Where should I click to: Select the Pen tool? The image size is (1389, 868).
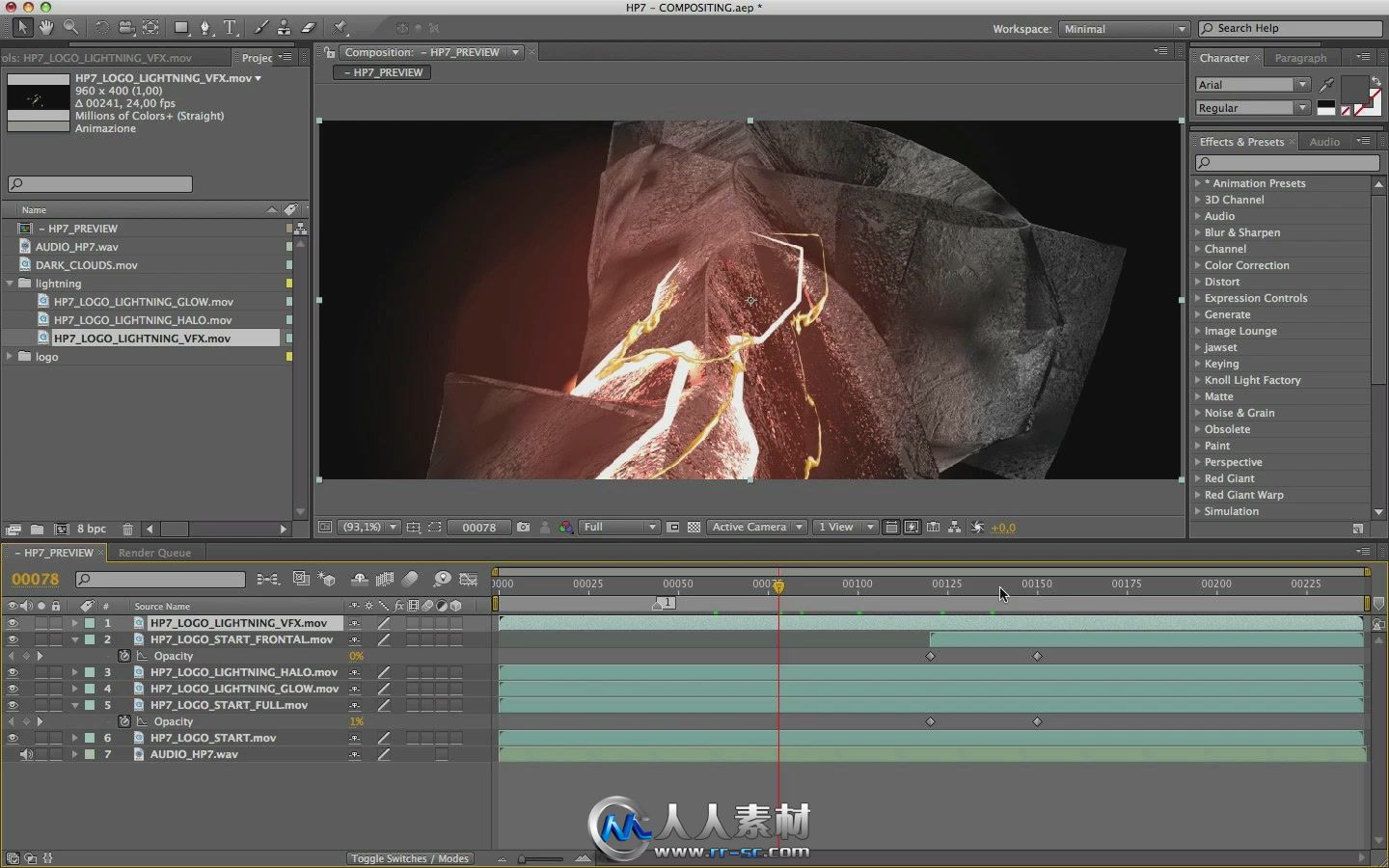click(205, 28)
